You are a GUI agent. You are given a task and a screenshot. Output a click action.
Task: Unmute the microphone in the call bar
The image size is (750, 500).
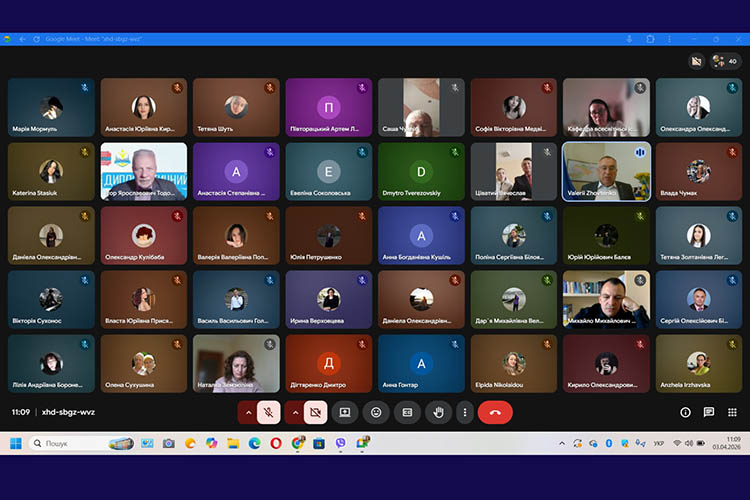(268, 411)
